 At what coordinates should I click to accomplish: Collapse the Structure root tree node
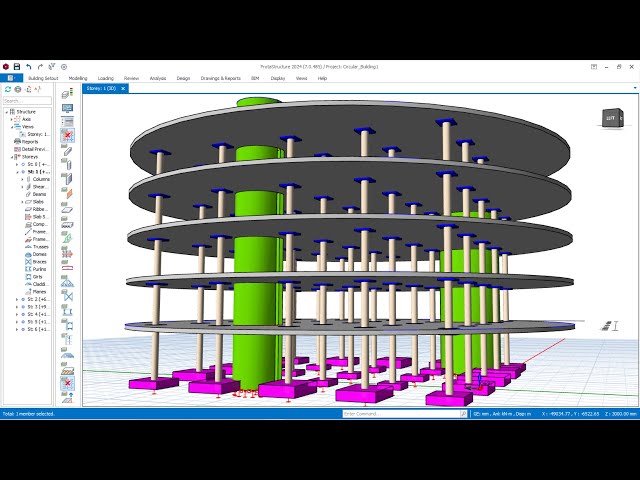tap(7, 111)
